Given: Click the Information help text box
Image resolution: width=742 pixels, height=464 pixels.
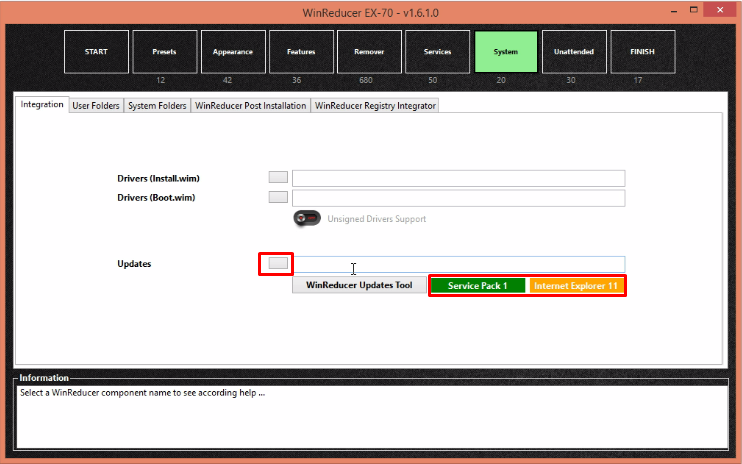Looking at the screenshot, I should (x=372, y=417).
